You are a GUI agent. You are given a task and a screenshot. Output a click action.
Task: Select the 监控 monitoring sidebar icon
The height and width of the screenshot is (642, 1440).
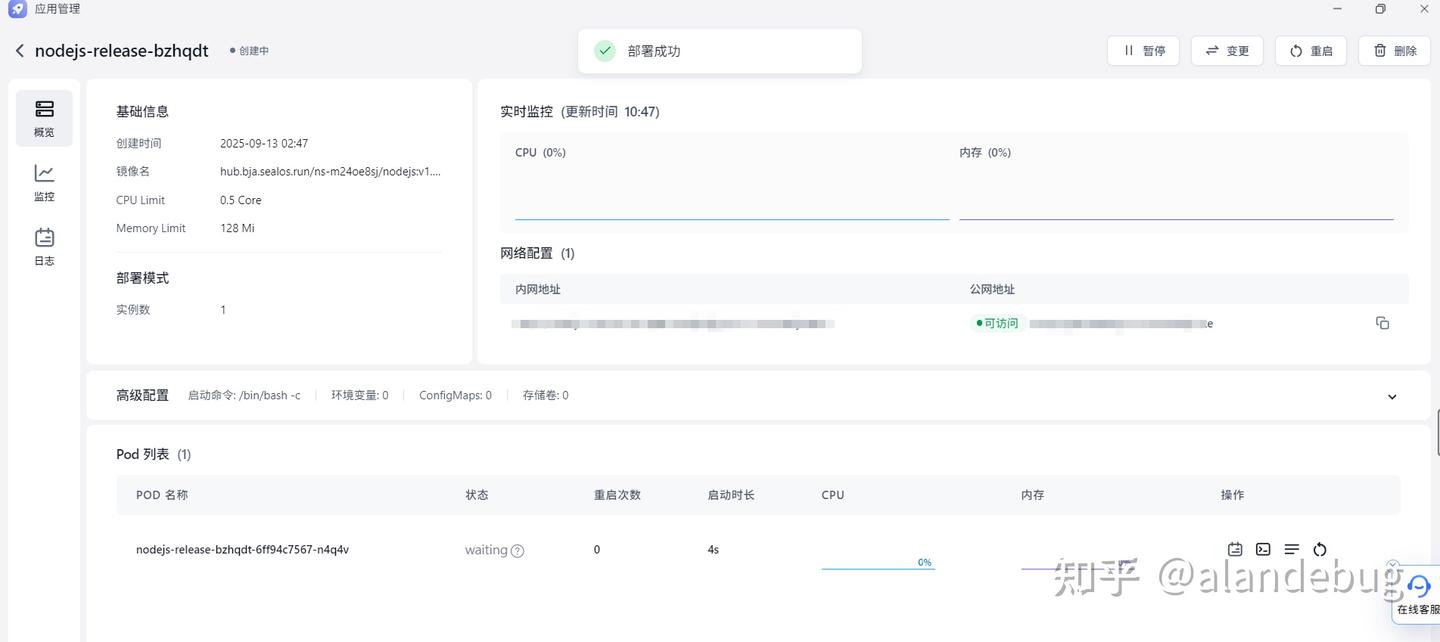click(x=44, y=183)
